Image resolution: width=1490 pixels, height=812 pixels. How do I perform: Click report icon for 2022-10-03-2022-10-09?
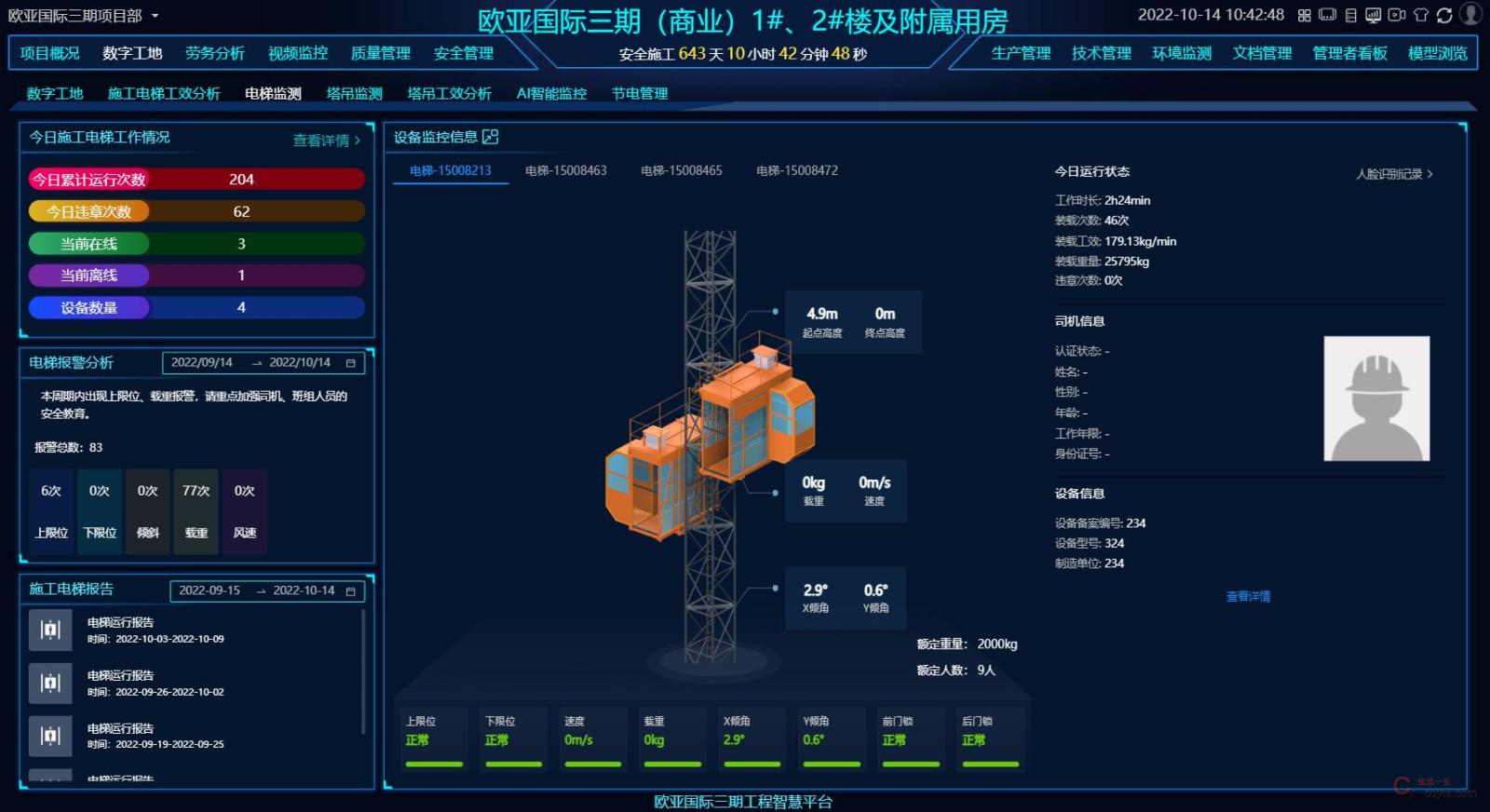tap(50, 630)
